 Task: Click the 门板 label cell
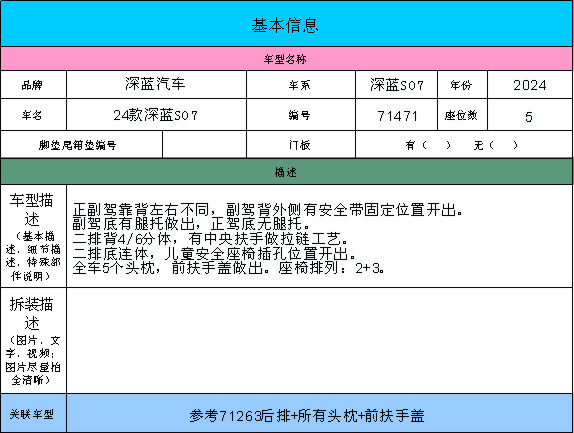301,145
